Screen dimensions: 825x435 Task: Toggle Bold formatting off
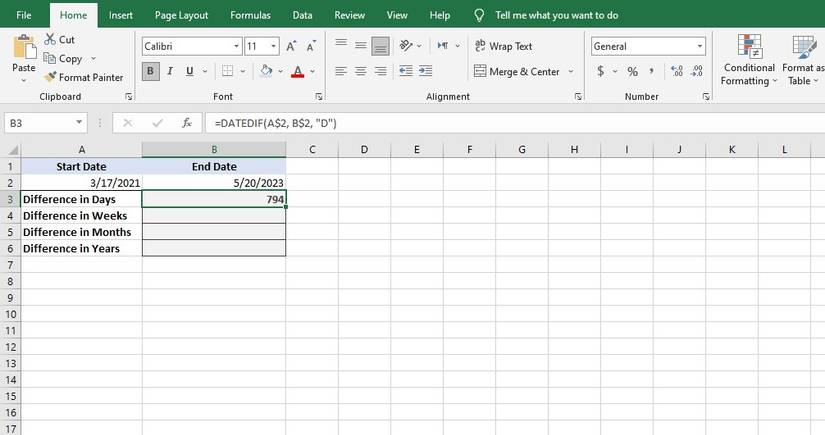point(151,71)
